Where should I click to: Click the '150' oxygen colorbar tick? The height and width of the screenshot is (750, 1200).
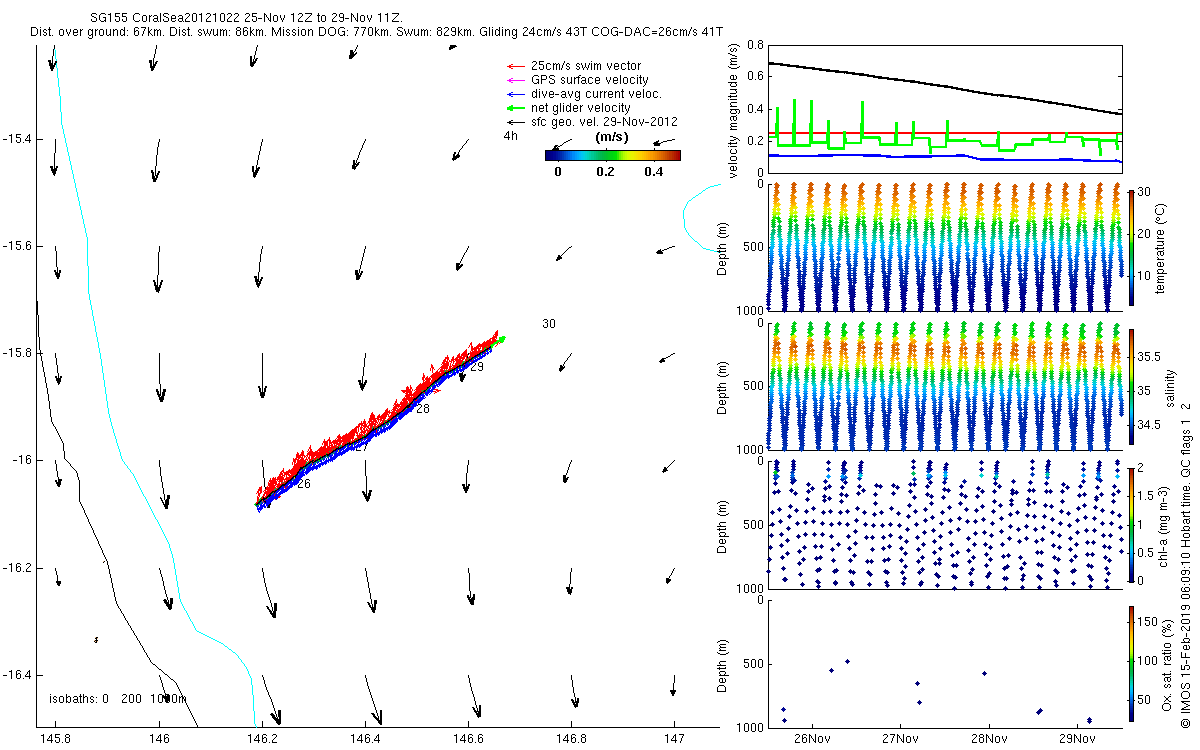[1148, 622]
